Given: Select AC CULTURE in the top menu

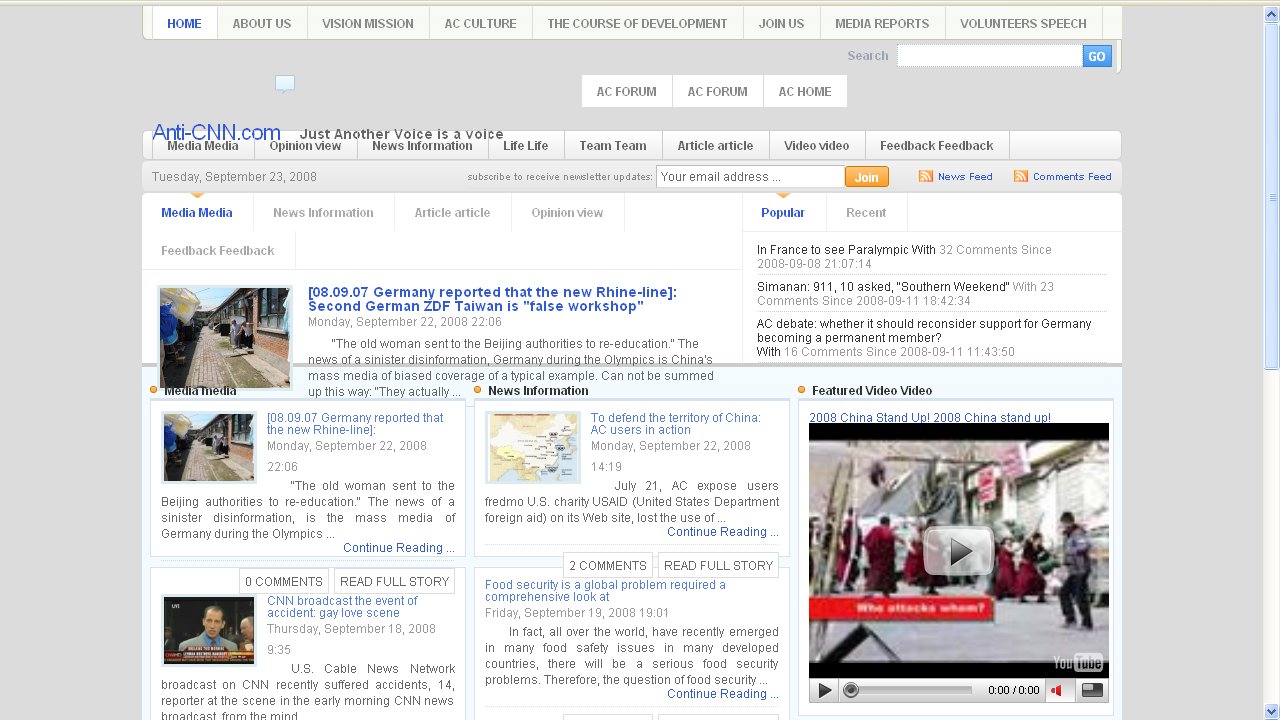Looking at the screenshot, I should [481, 23].
